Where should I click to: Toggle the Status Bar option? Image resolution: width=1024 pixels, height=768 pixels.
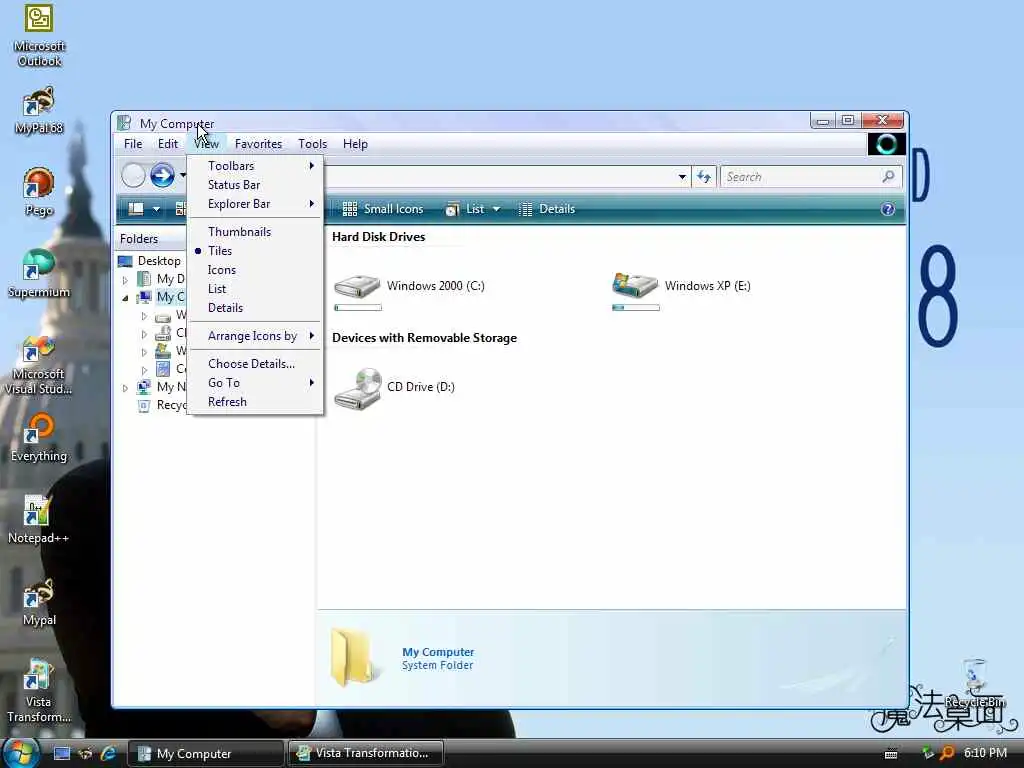[x=255, y=185]
